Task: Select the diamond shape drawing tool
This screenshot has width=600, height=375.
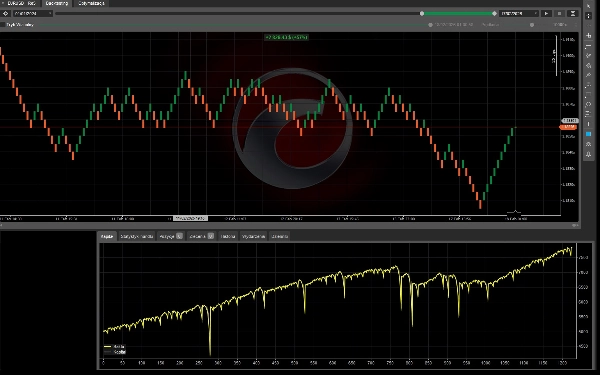Action: 589,65
